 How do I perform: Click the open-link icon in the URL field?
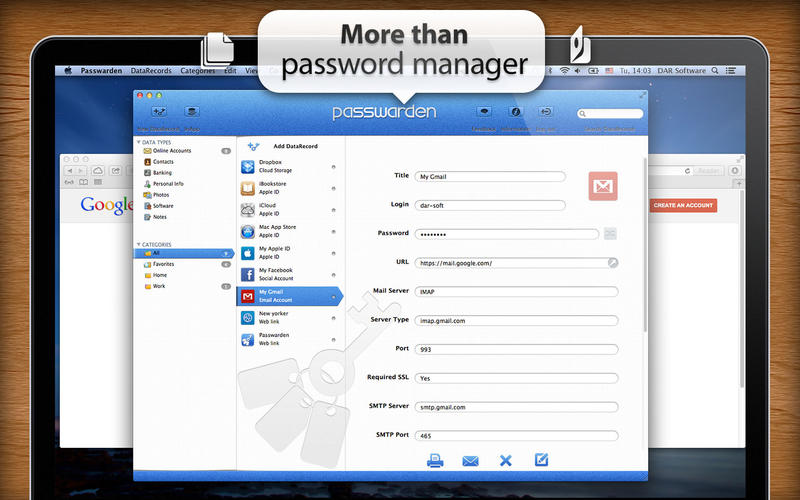[613, 263]
